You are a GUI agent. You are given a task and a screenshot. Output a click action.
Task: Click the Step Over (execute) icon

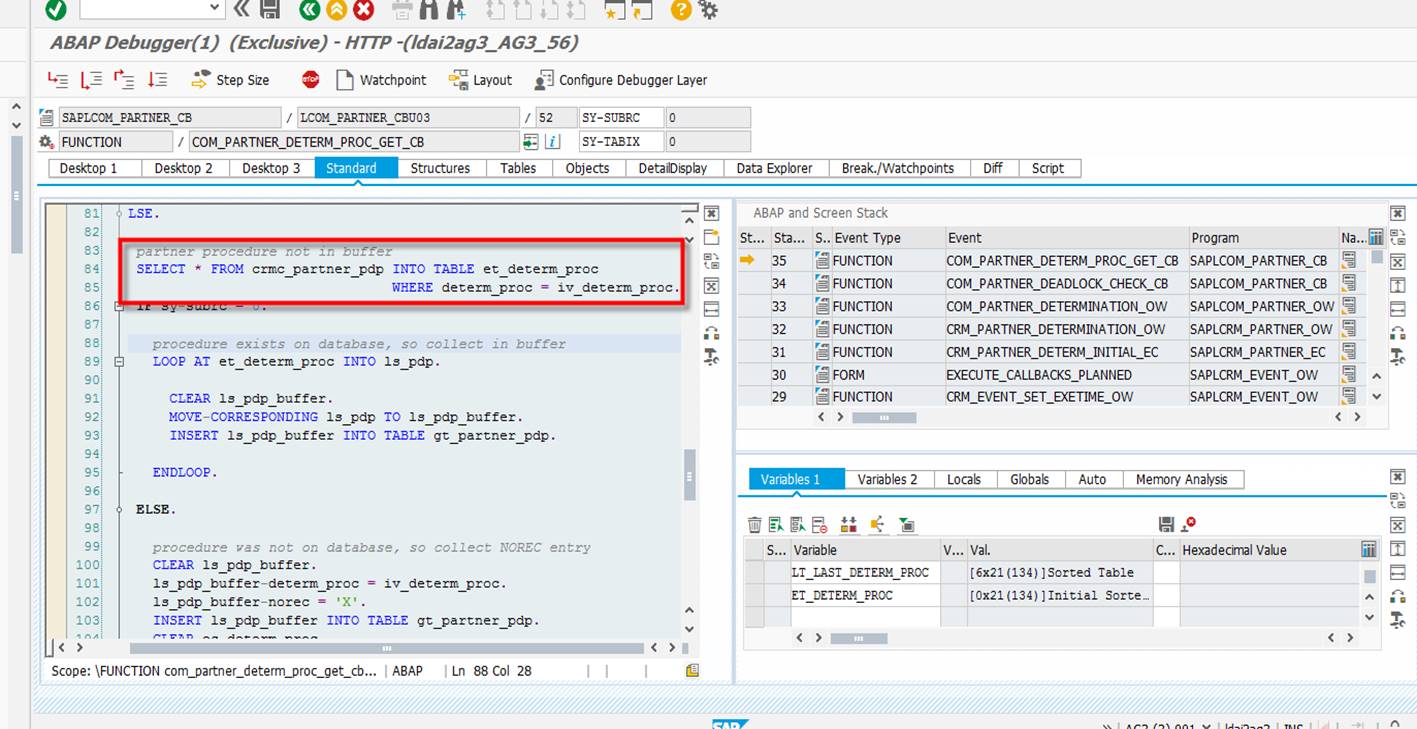click(x=91, y=80)
